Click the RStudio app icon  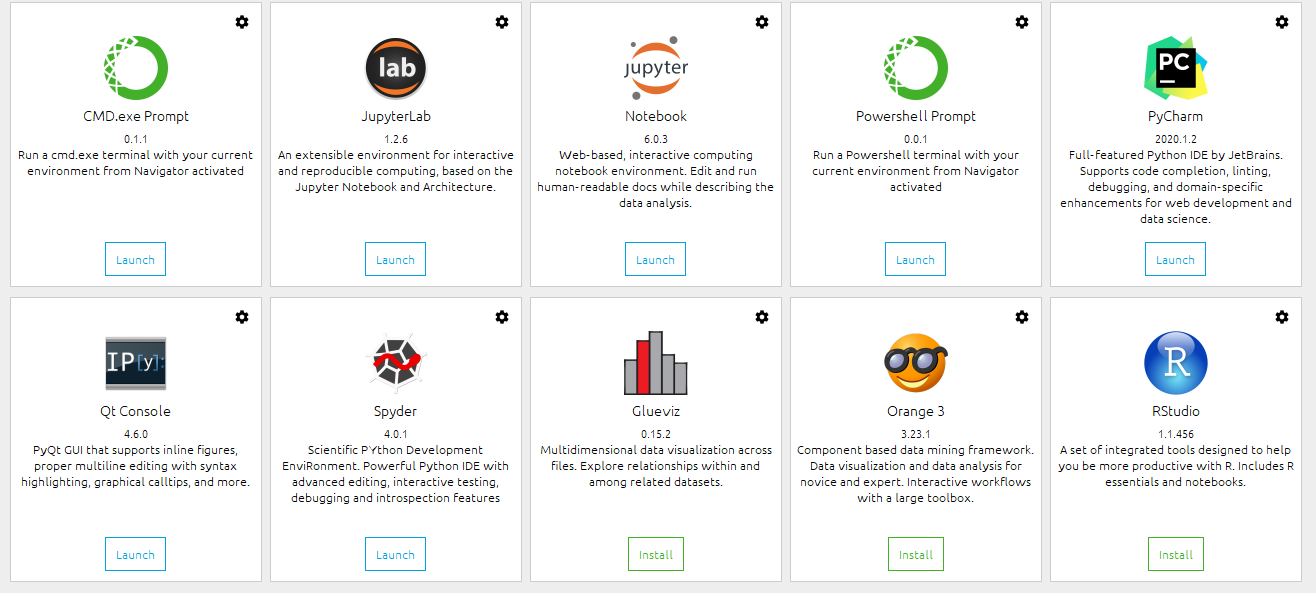tap(1175, 362)
